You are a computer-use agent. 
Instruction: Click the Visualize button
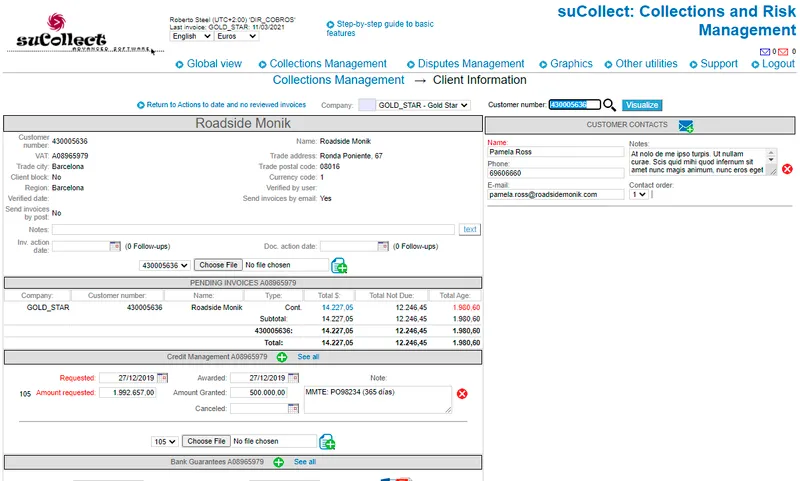pyautogui.click(x=642, y=105)
